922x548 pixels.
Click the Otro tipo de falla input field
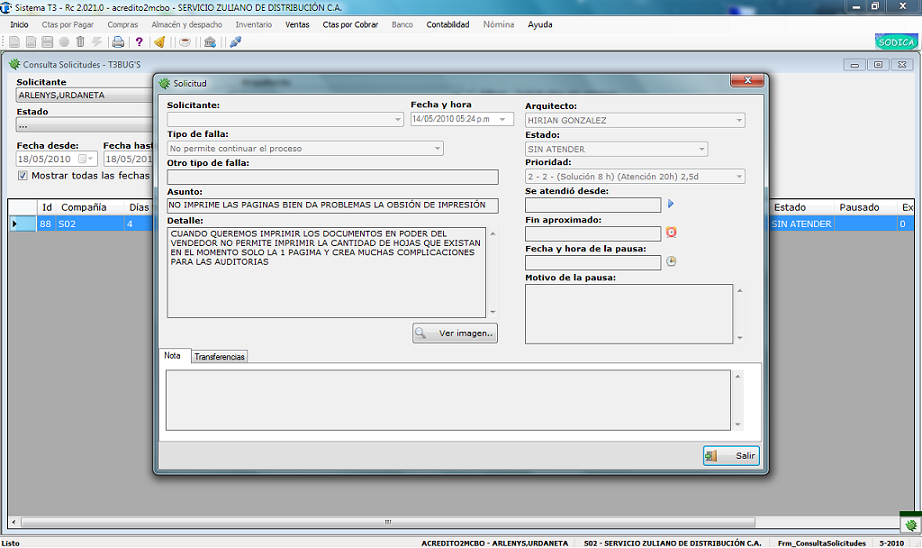[x=332, y=177]
